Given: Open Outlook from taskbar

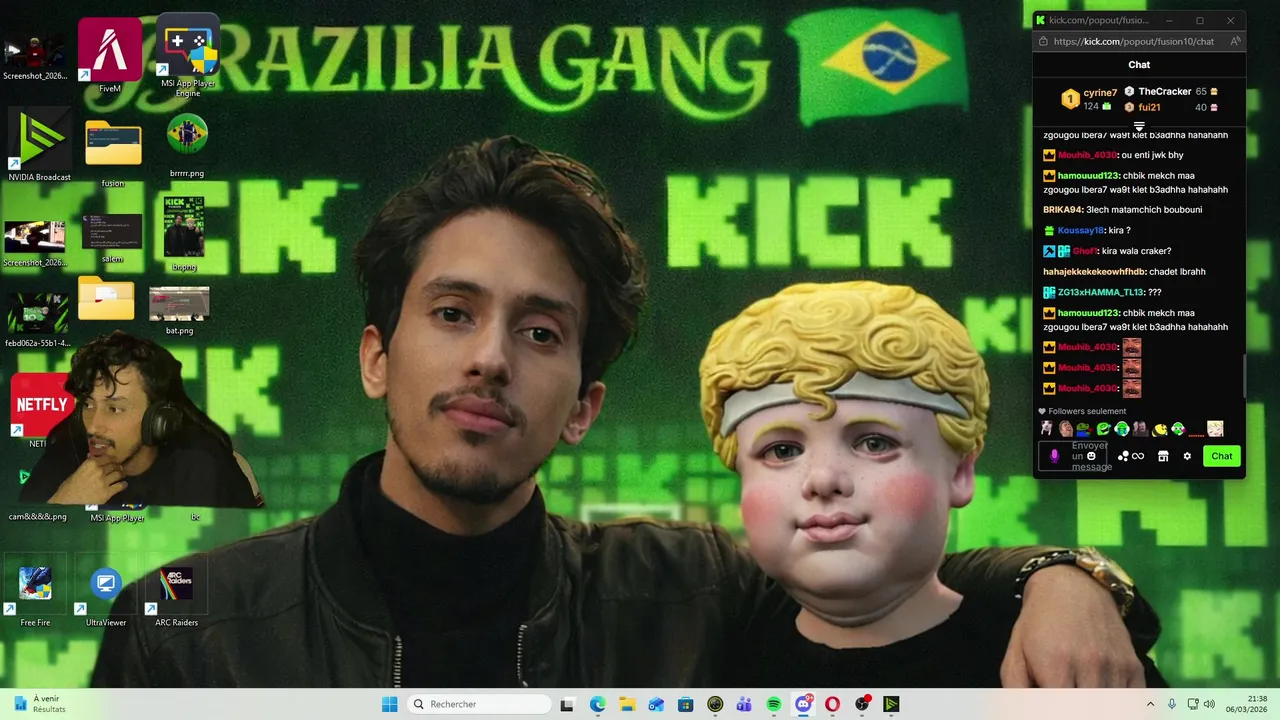Looking at the screenshot, I should [x=656, y=704].
